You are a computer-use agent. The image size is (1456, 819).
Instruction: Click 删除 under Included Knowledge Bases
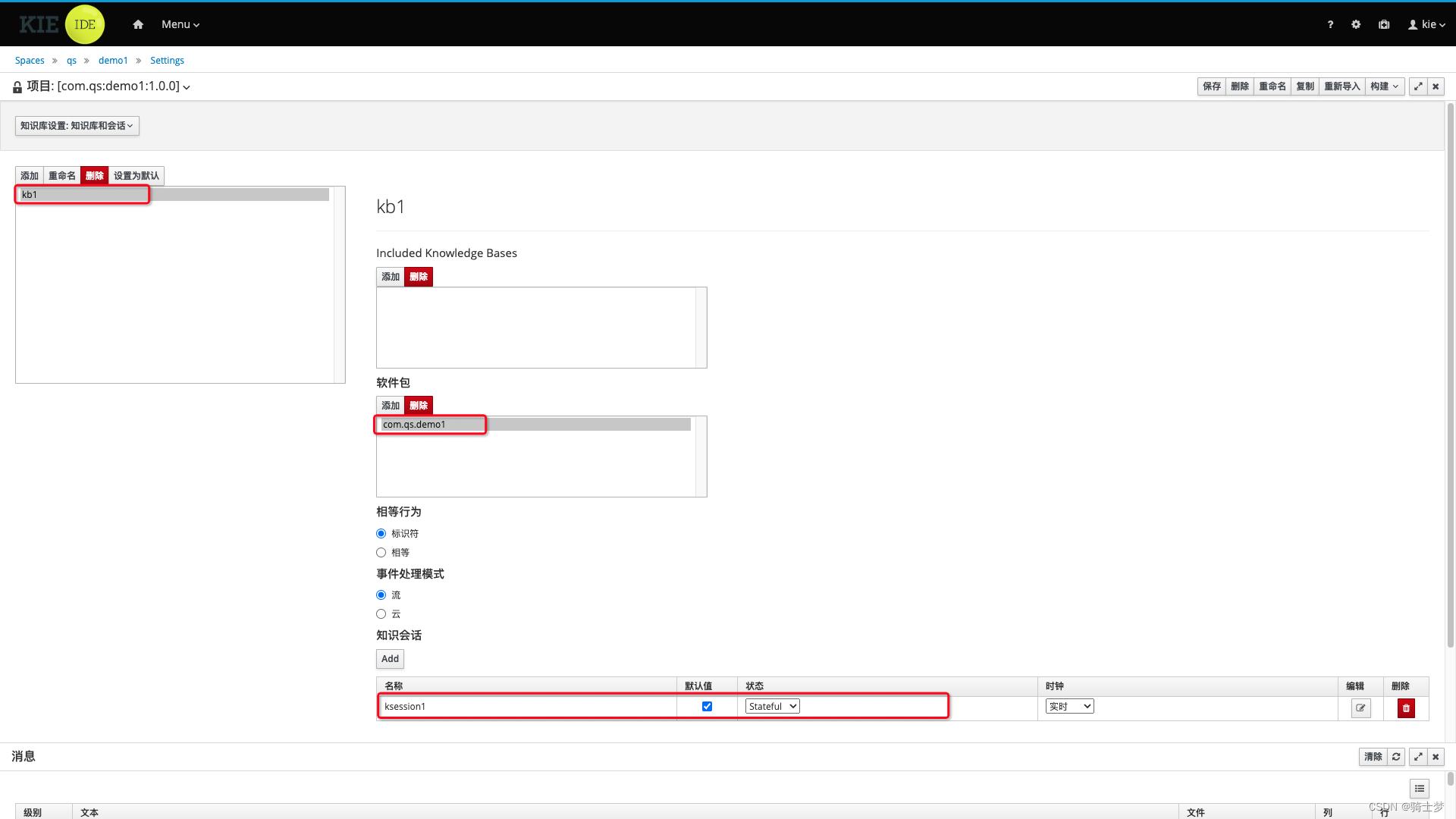[x=419, y=277]
